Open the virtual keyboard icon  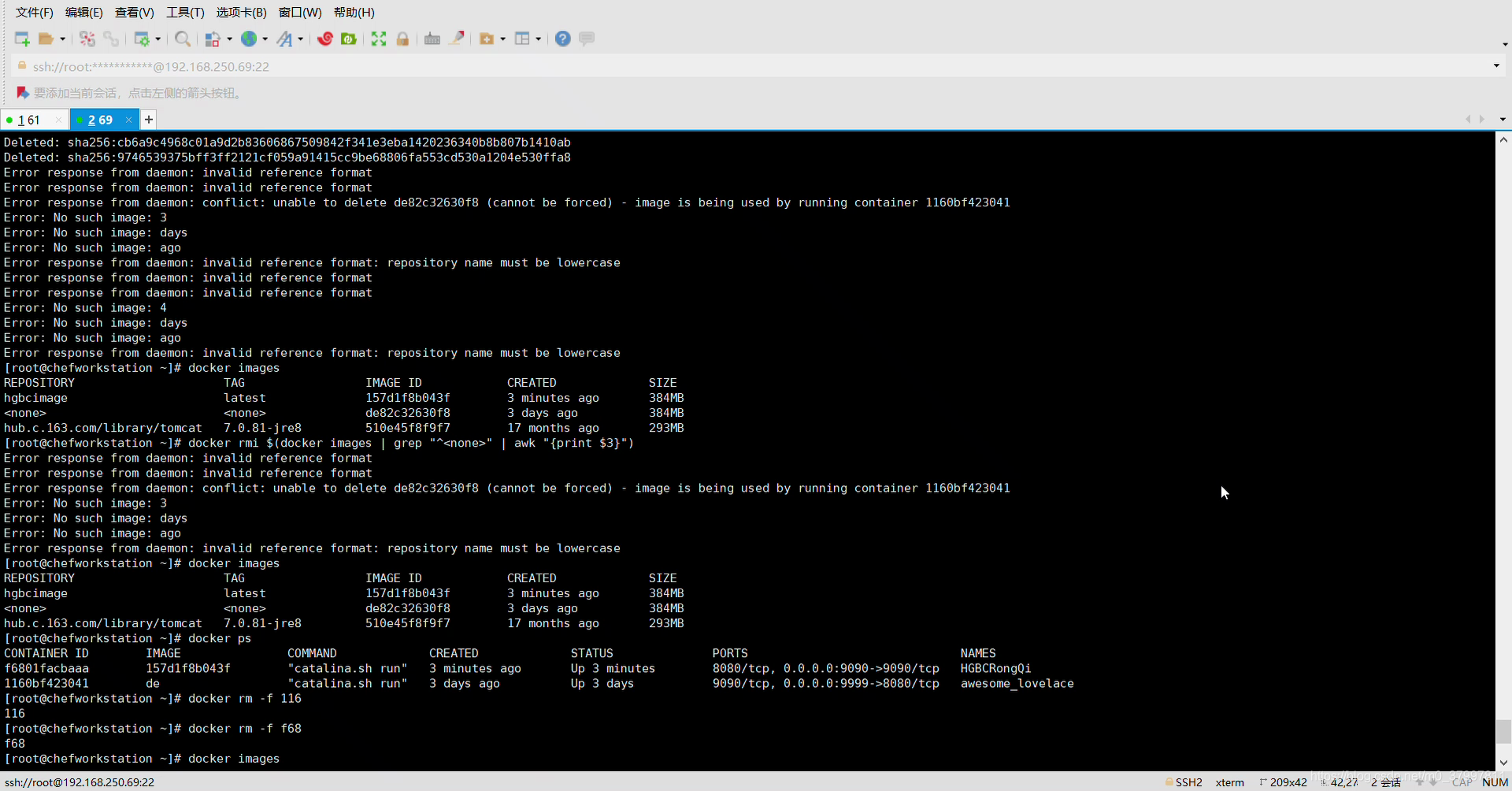pos(432,39)
